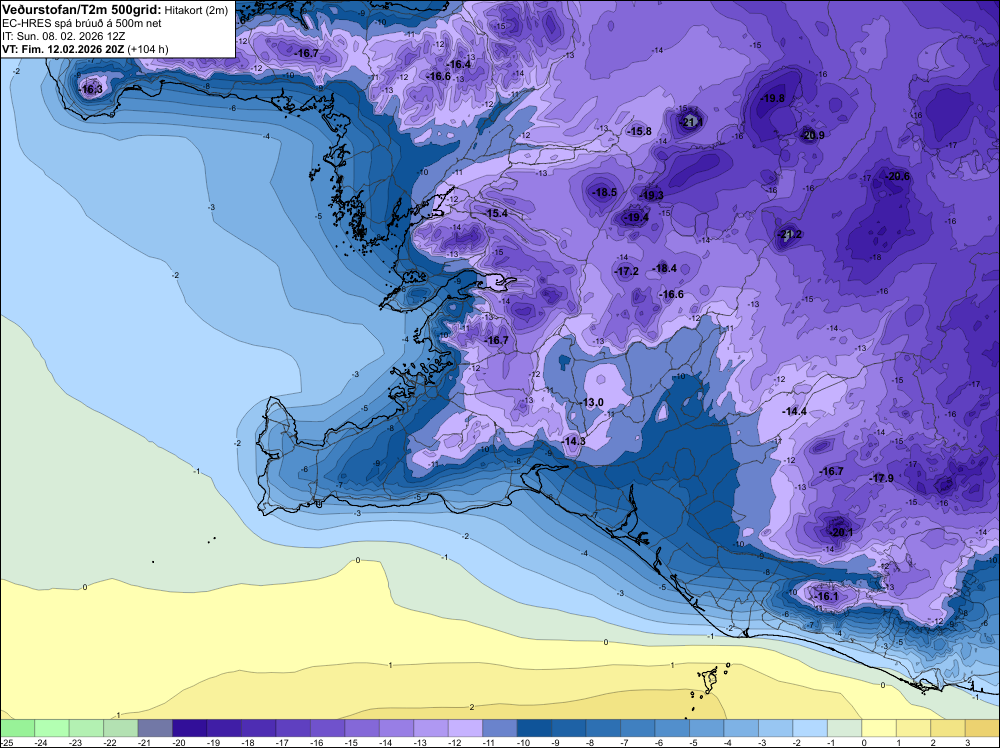
Task: Click the 'Hitakort (2m)' label in header
Action: [196, 10]
